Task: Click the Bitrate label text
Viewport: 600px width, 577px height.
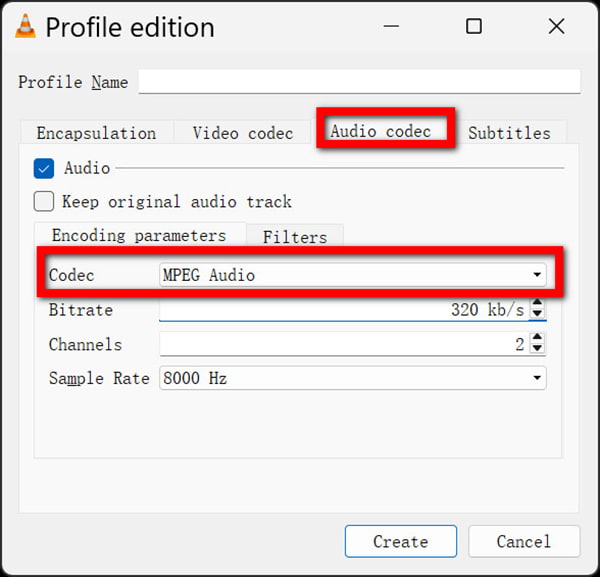Action: click(x=81, y=310)
